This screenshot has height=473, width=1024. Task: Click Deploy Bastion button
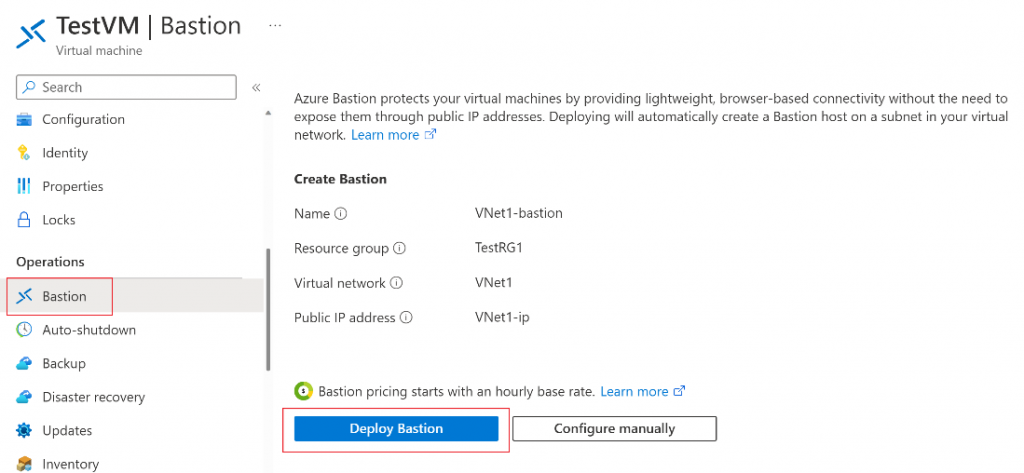396,429
